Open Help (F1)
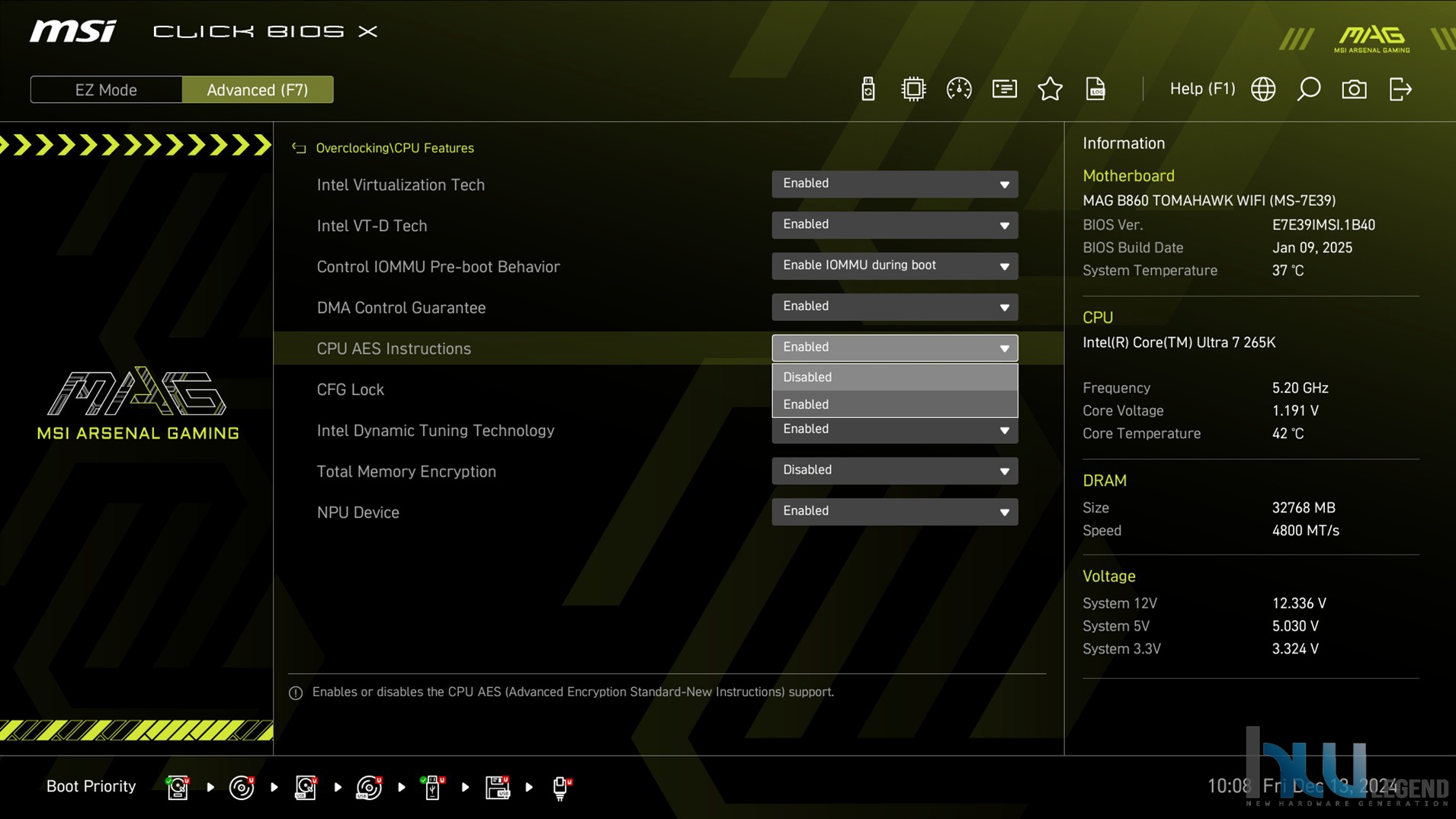 [x=1202, y=88]
